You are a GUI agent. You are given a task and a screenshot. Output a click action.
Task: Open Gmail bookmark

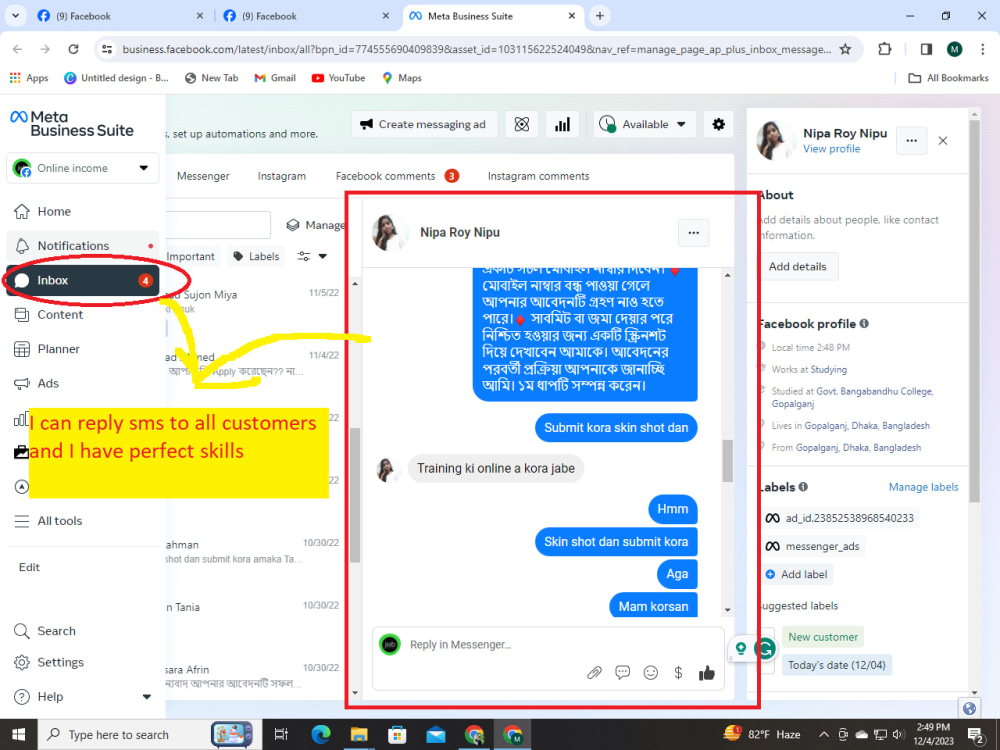pos(275,78)
